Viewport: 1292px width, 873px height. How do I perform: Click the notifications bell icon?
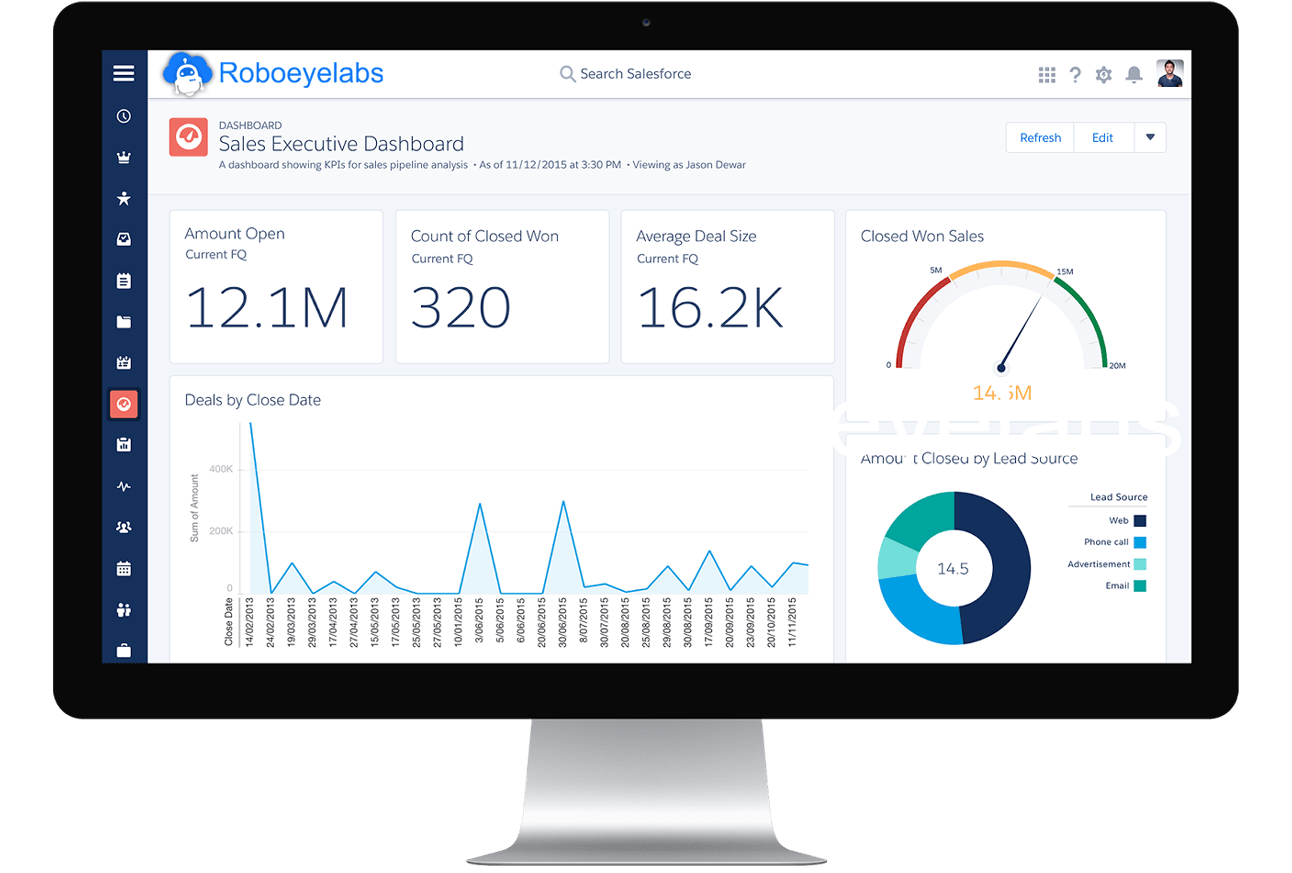1134,75
